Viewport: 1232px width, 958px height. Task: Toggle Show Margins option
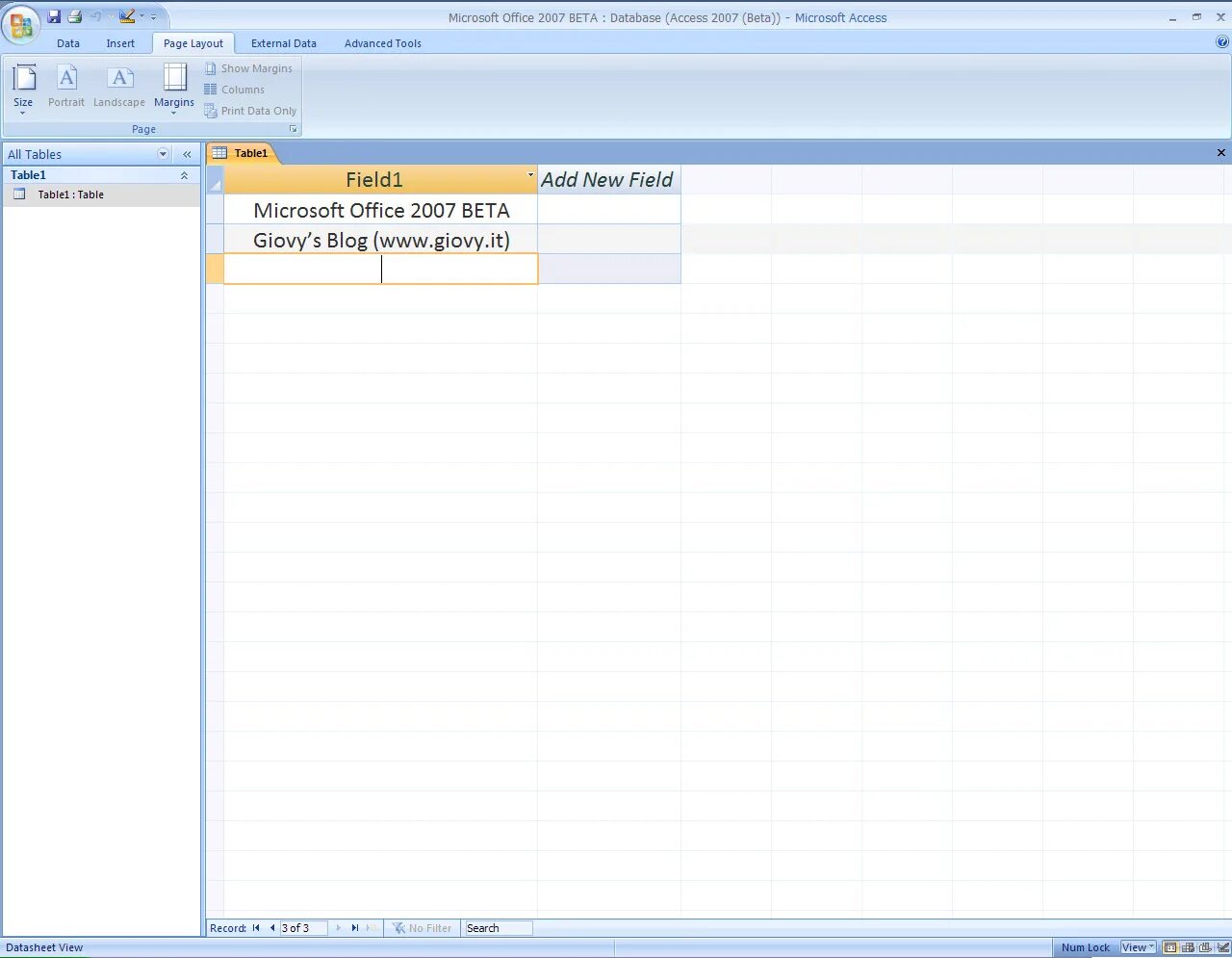coord(248,68)
